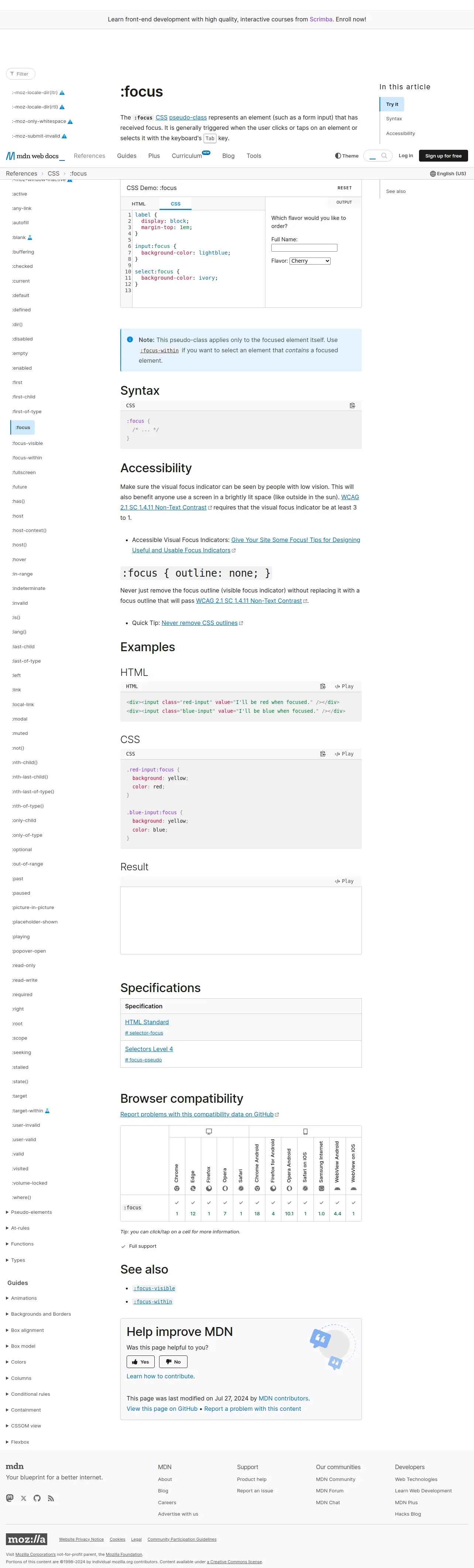Click thumbs-down No feedback button
Image resolution: width=474 pixels, height=1568 pixels.
tap(173, 1362)
